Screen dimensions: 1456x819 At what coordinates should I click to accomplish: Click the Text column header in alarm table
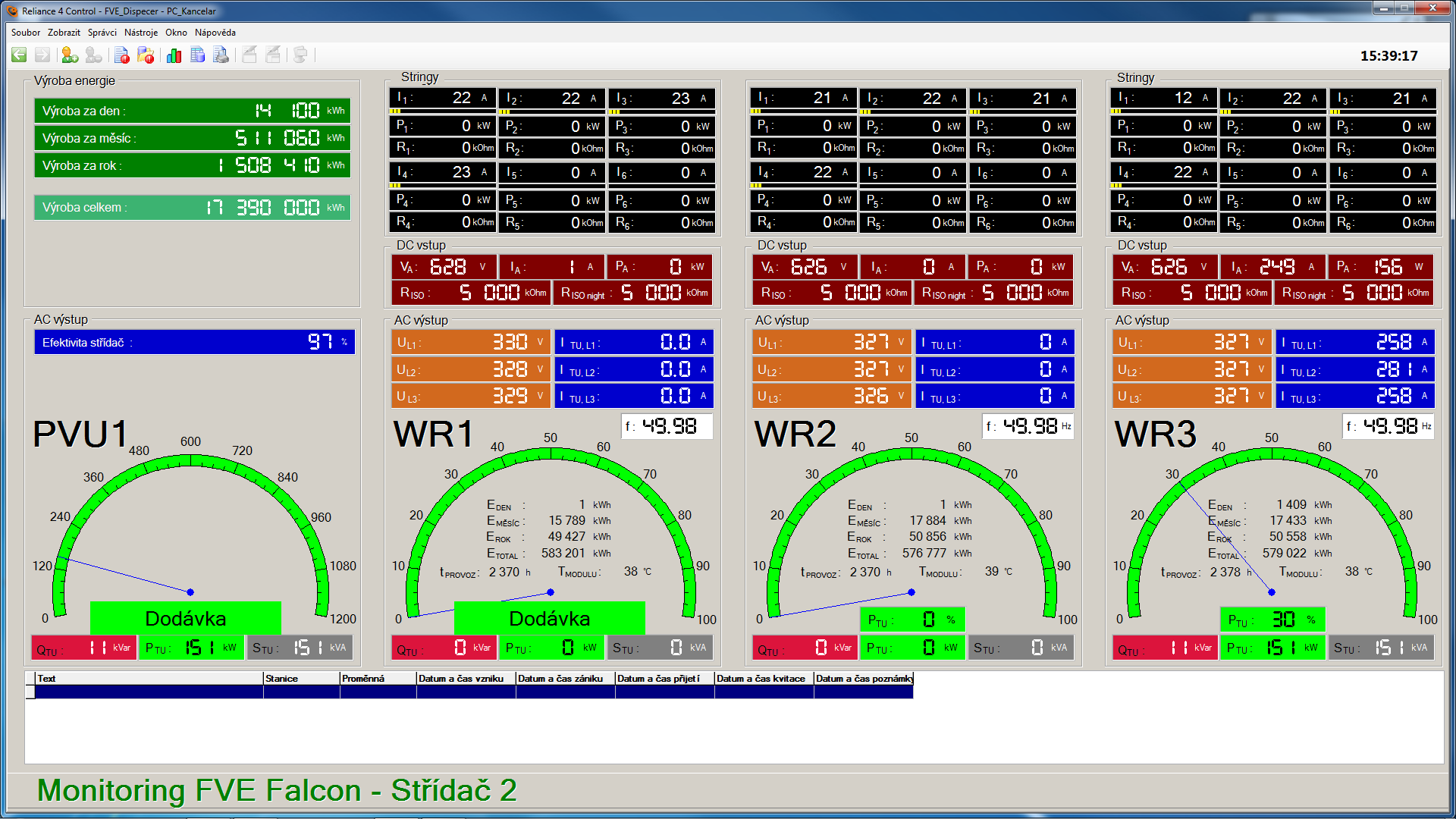pos(148,679)
